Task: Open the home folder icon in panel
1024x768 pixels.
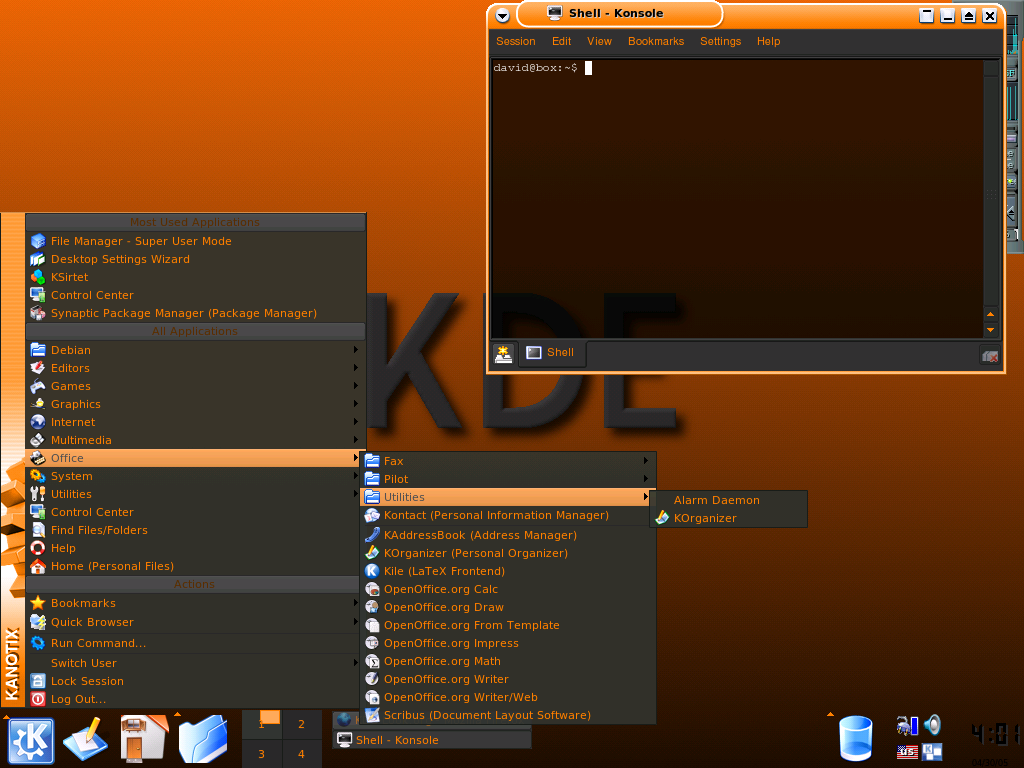Action: tap(144, 739)
